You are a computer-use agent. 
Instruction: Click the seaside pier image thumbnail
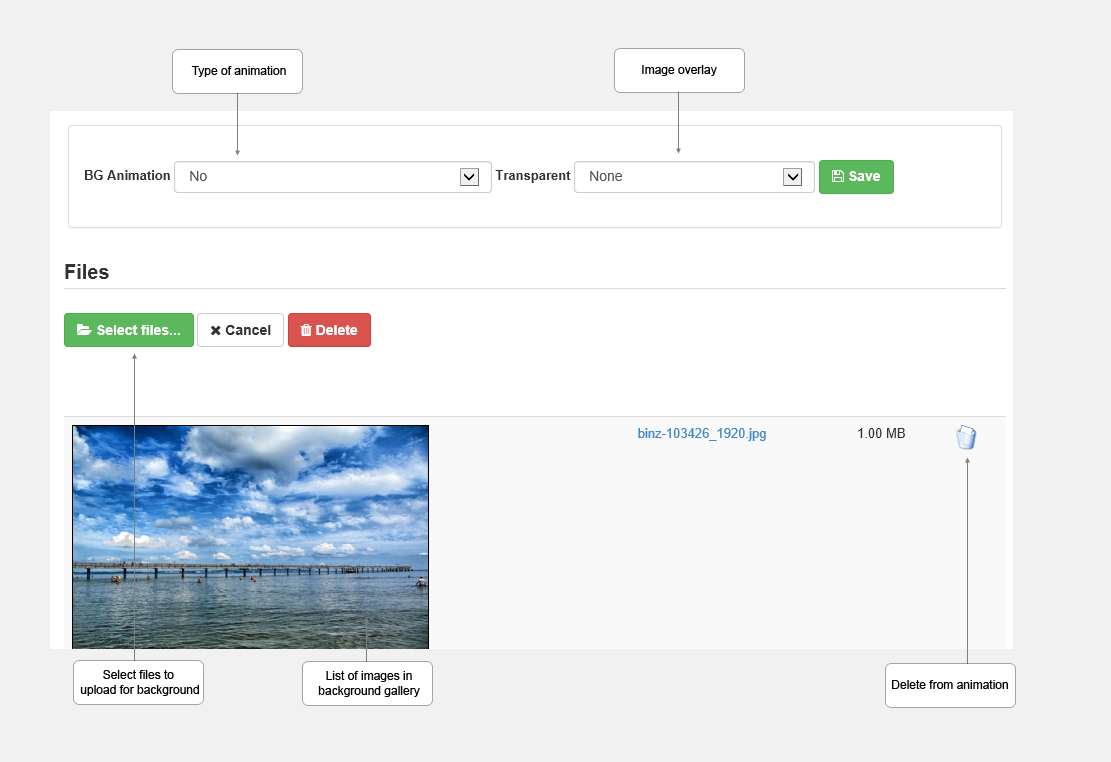pyautogui.click(x=251, y=537)
